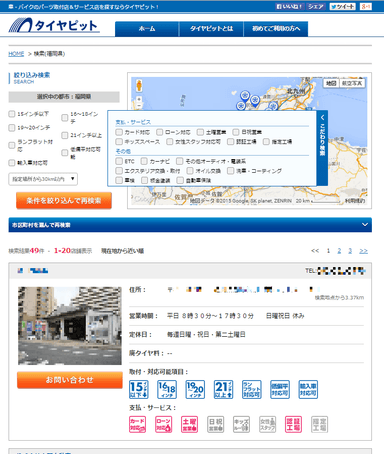
Task: Check the 認証工場 checkbox
Action: [x=231, y=142]
